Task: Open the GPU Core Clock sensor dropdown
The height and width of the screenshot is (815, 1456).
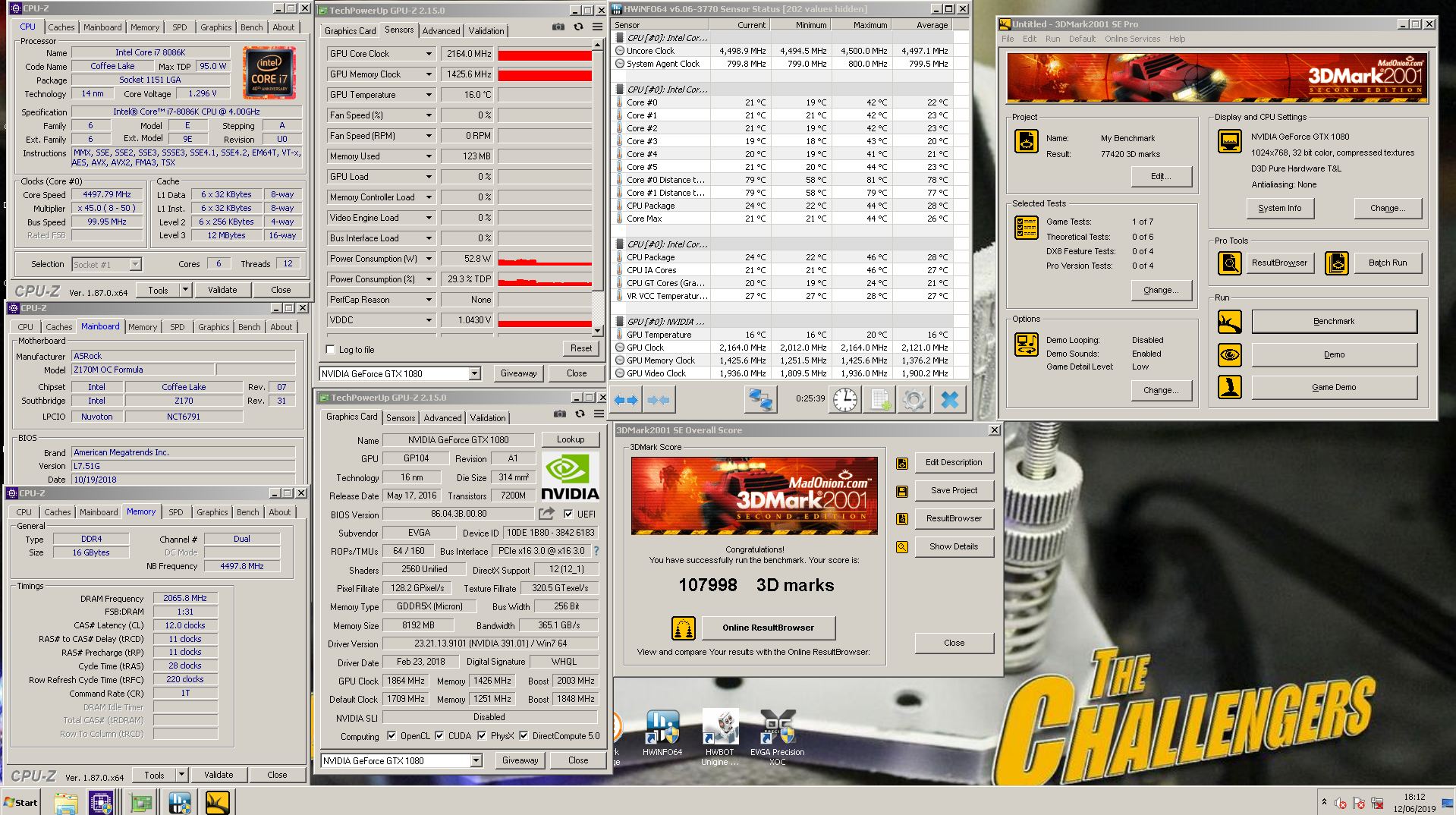Action: 429,54
